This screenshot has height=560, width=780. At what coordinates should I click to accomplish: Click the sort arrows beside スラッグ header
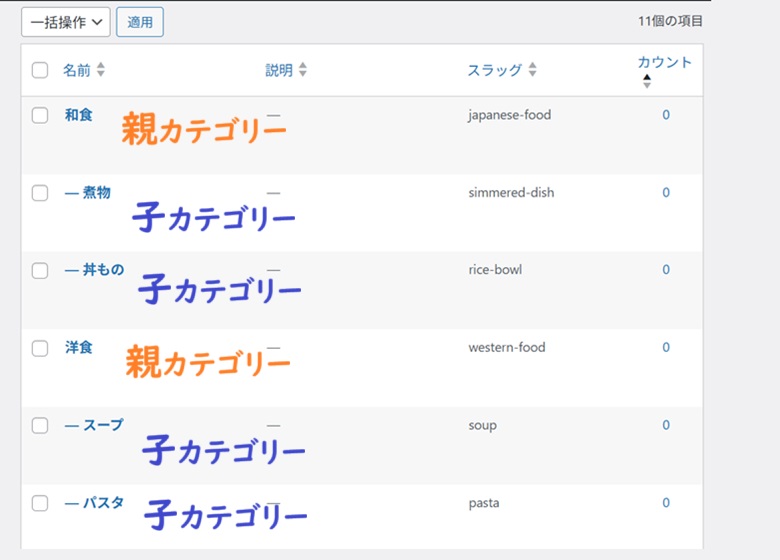(x=532, y=71)
